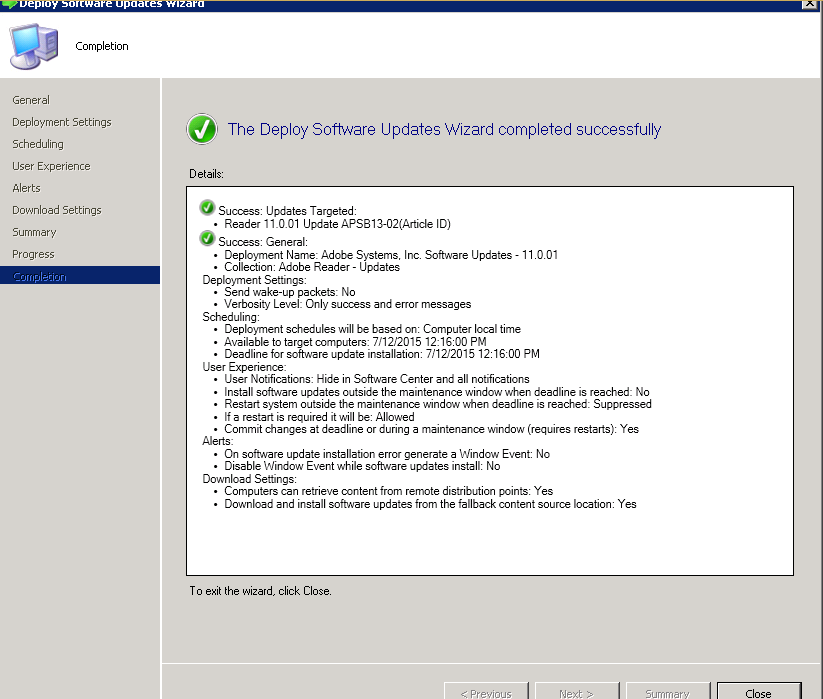Click On software update installation error line

click(x=387, y=454)
